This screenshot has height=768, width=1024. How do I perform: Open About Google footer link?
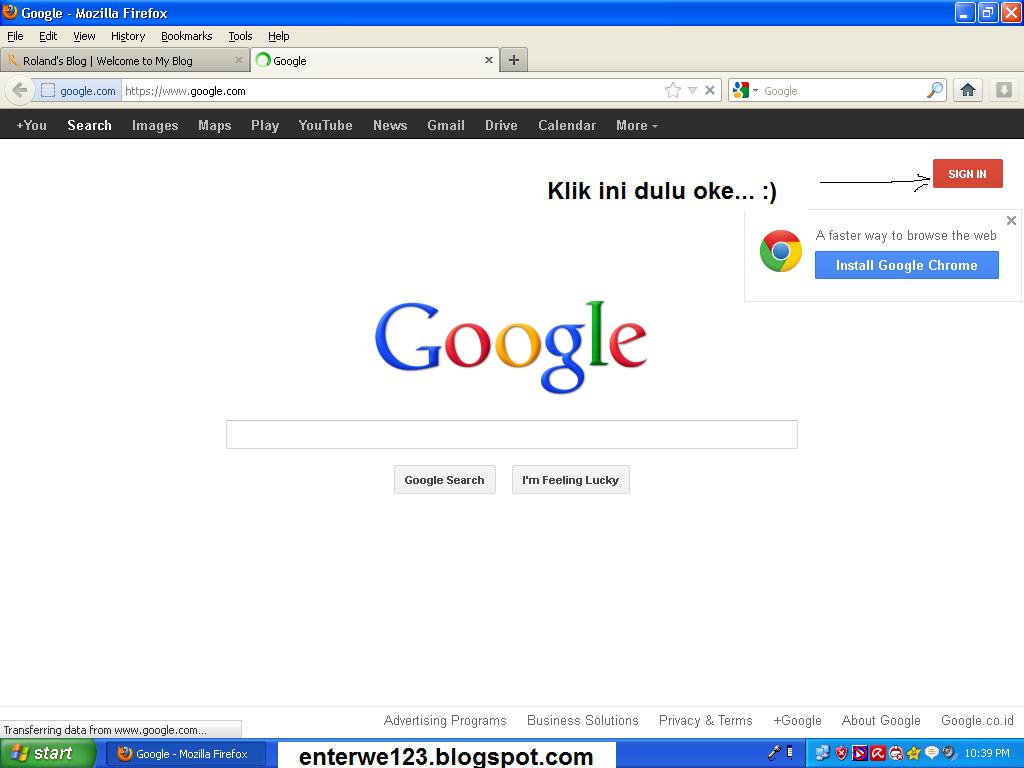click(x=881, y=720)
